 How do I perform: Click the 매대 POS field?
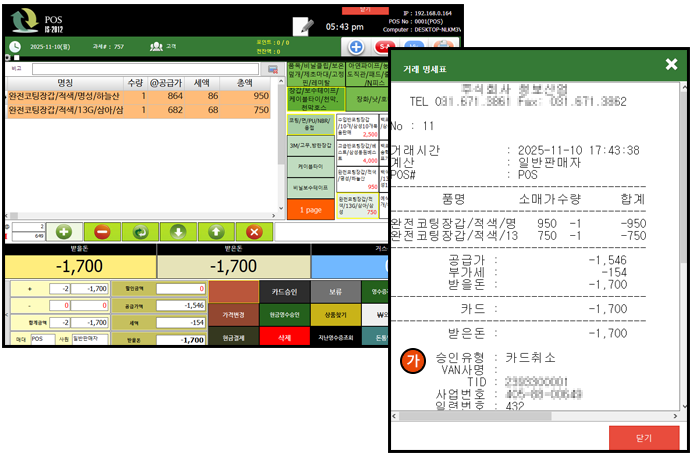tap(43, 339)
